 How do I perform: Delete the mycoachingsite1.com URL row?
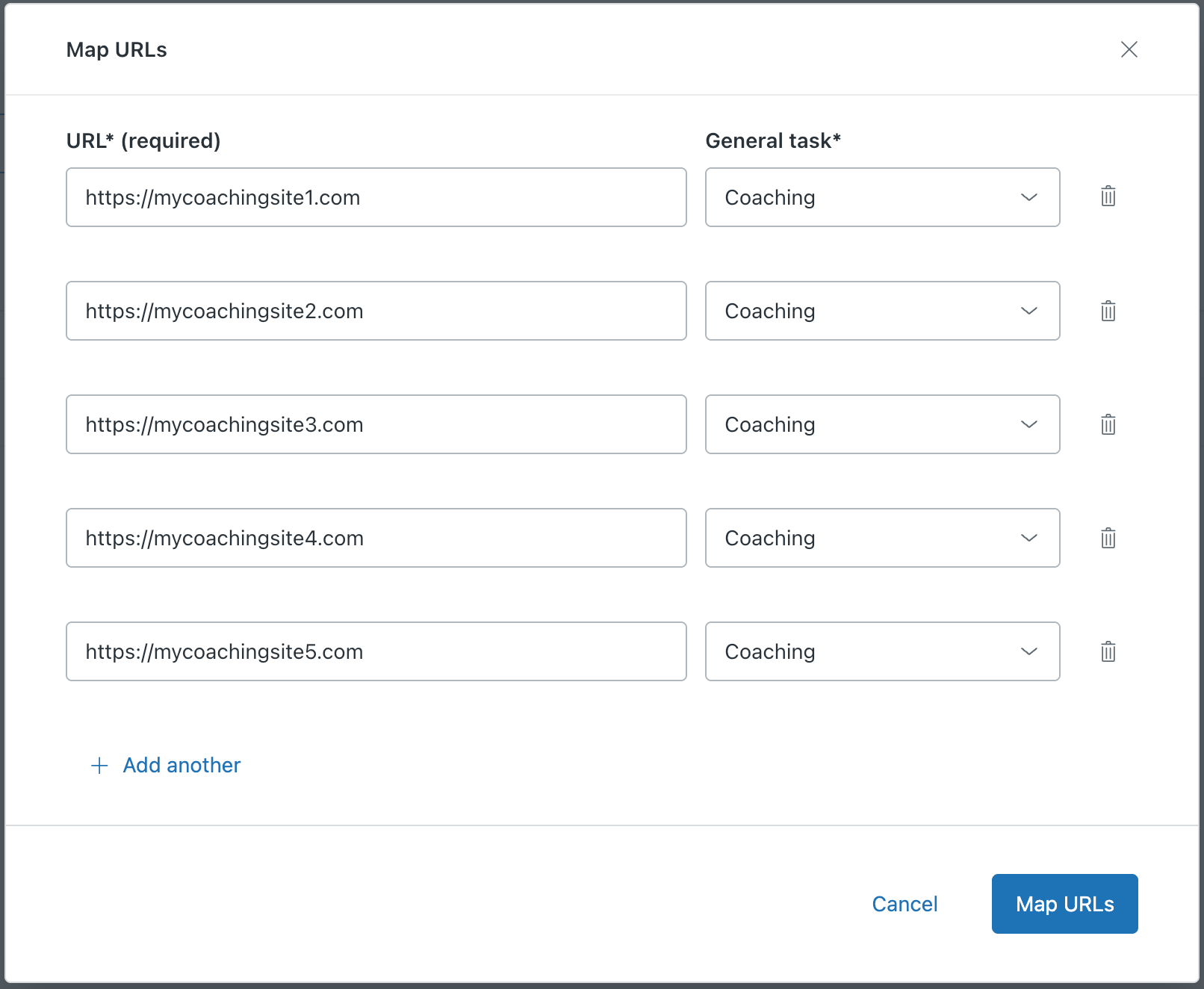tap(1108, 196)
